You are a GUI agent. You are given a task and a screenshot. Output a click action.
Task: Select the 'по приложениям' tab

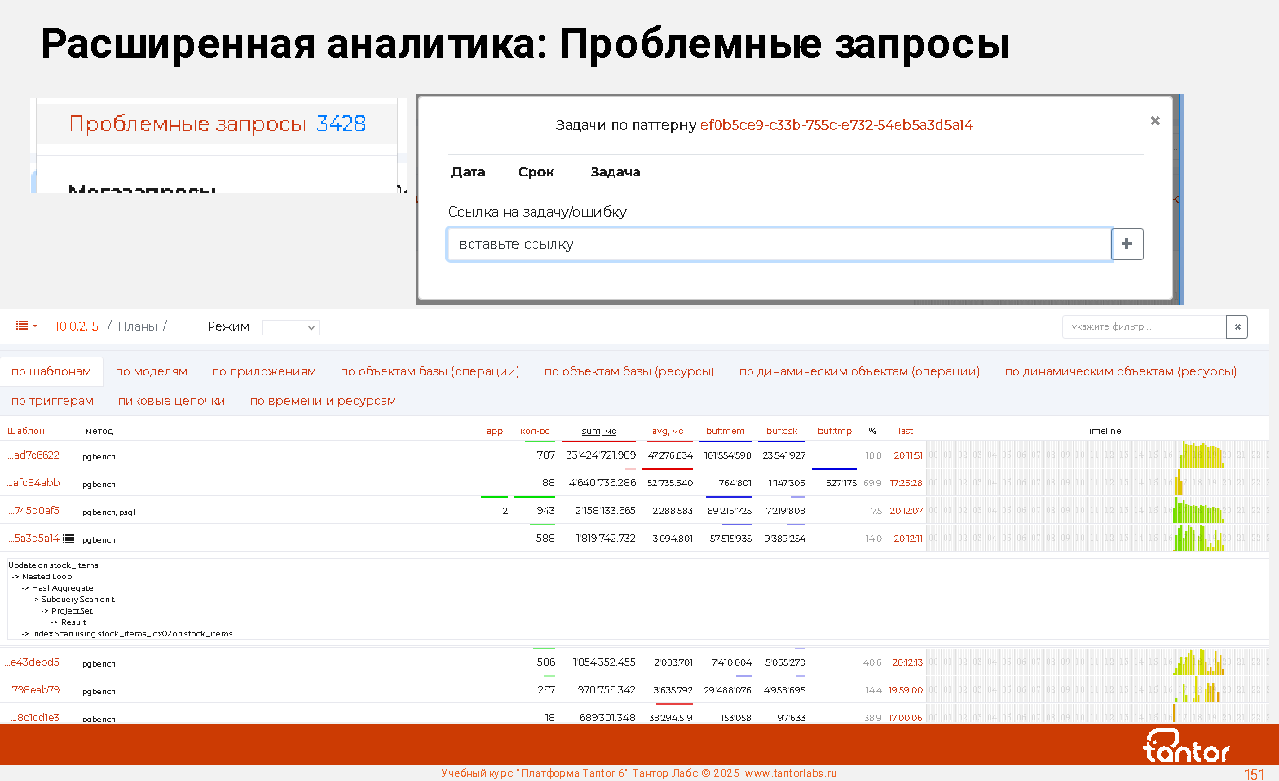click(x=264, y=371)
